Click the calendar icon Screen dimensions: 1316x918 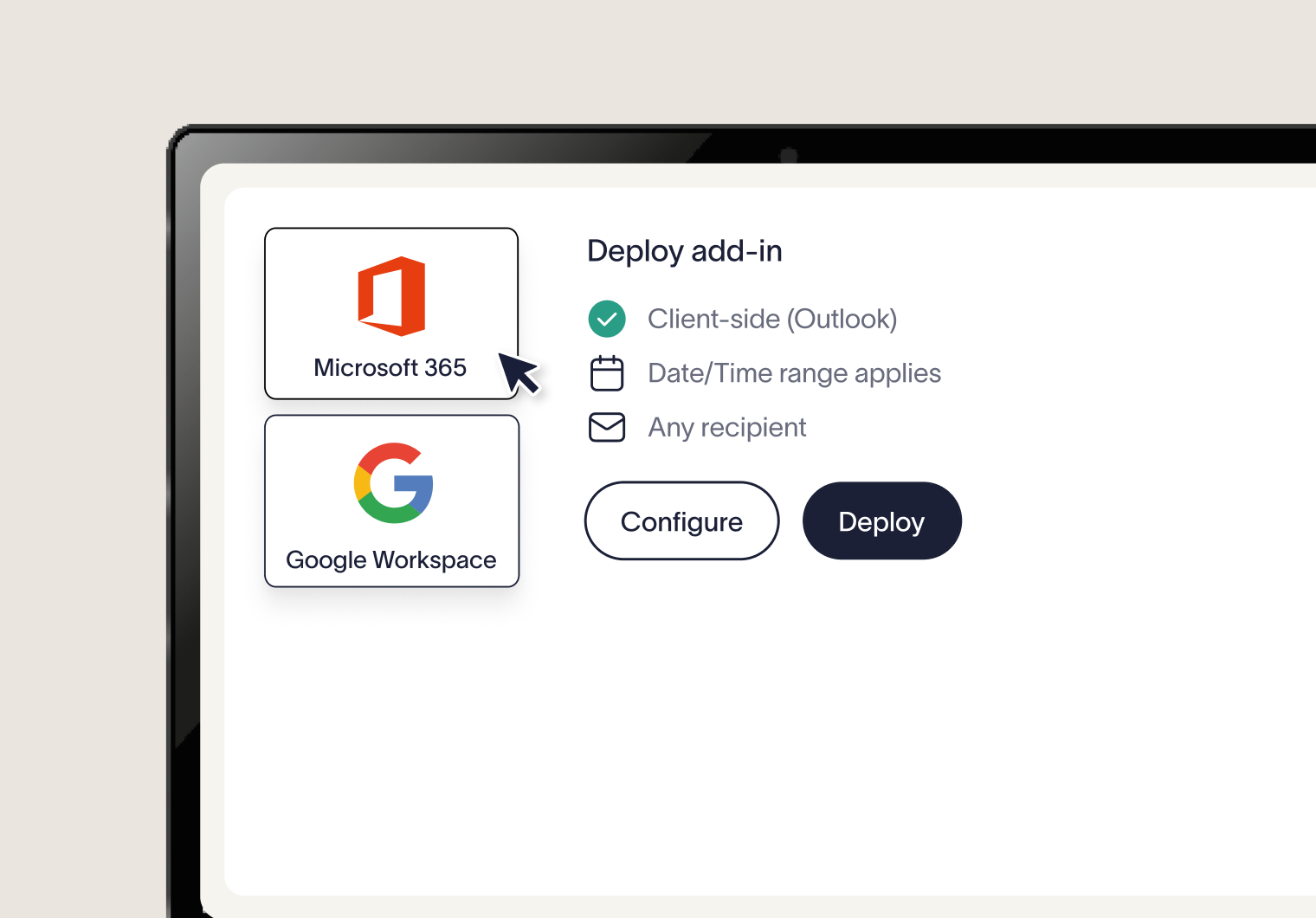[x=607, y=373]
